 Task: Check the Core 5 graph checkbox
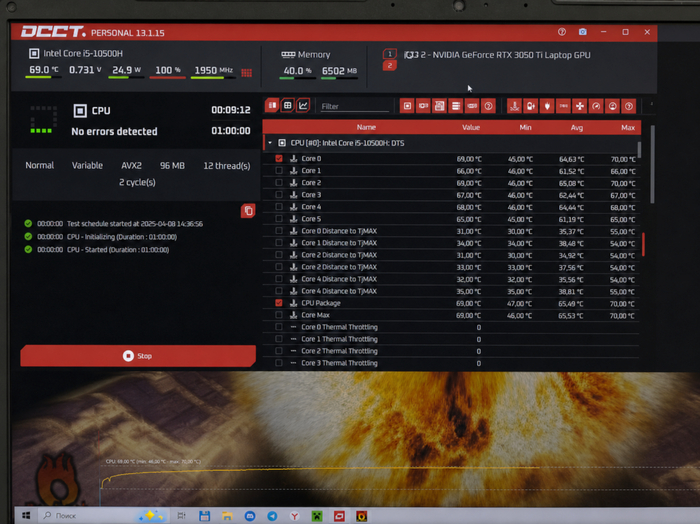tap(279, 219)
